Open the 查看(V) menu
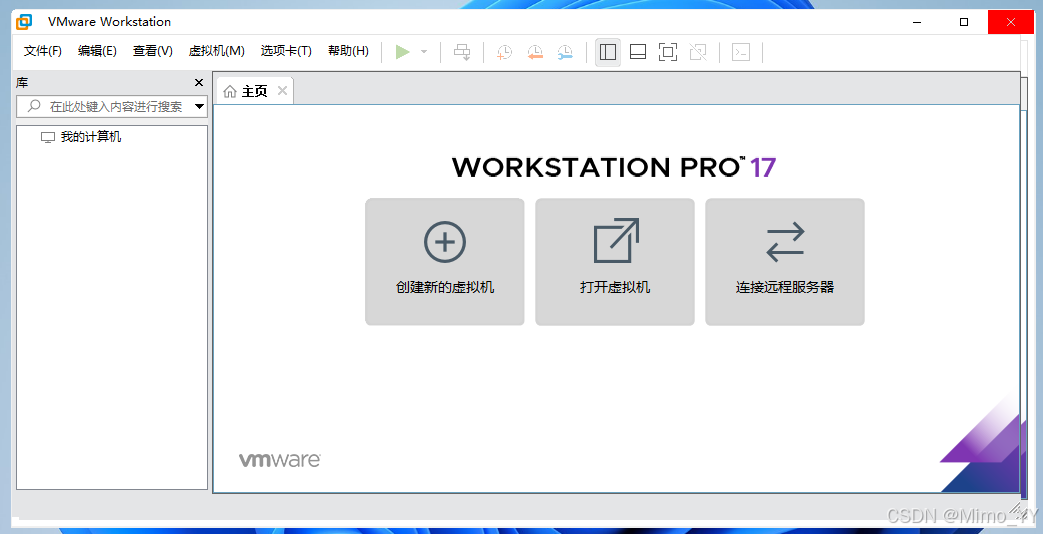The image size is (1043, 534). (x=152, y=51)
